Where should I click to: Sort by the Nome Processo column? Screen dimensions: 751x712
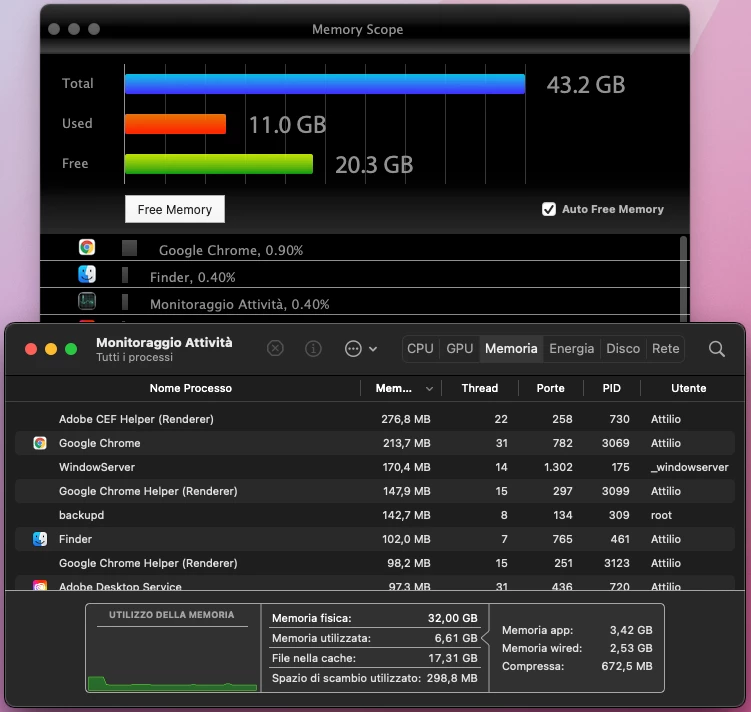[190, 388]
